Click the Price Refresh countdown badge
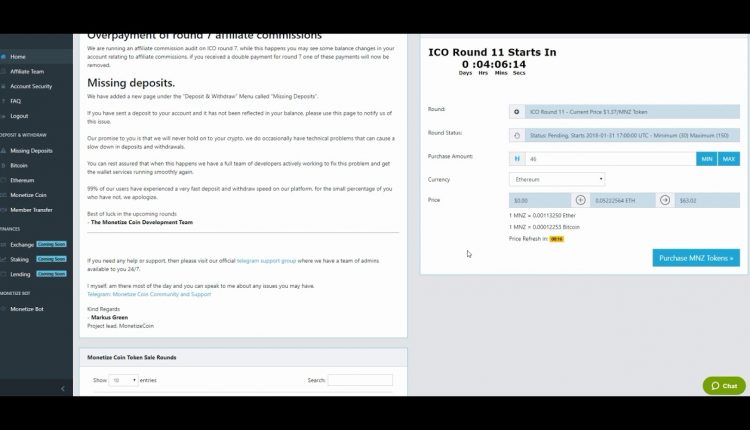 pyautogui.click(x=557, y=239)
